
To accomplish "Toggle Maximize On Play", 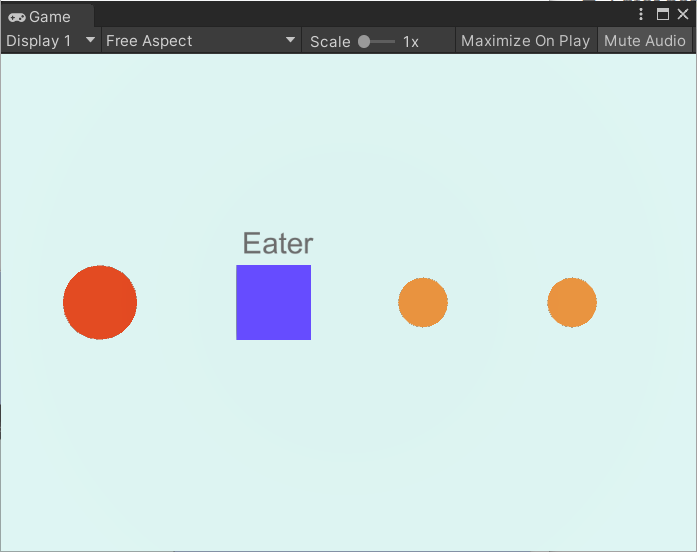I will (525, 41).
